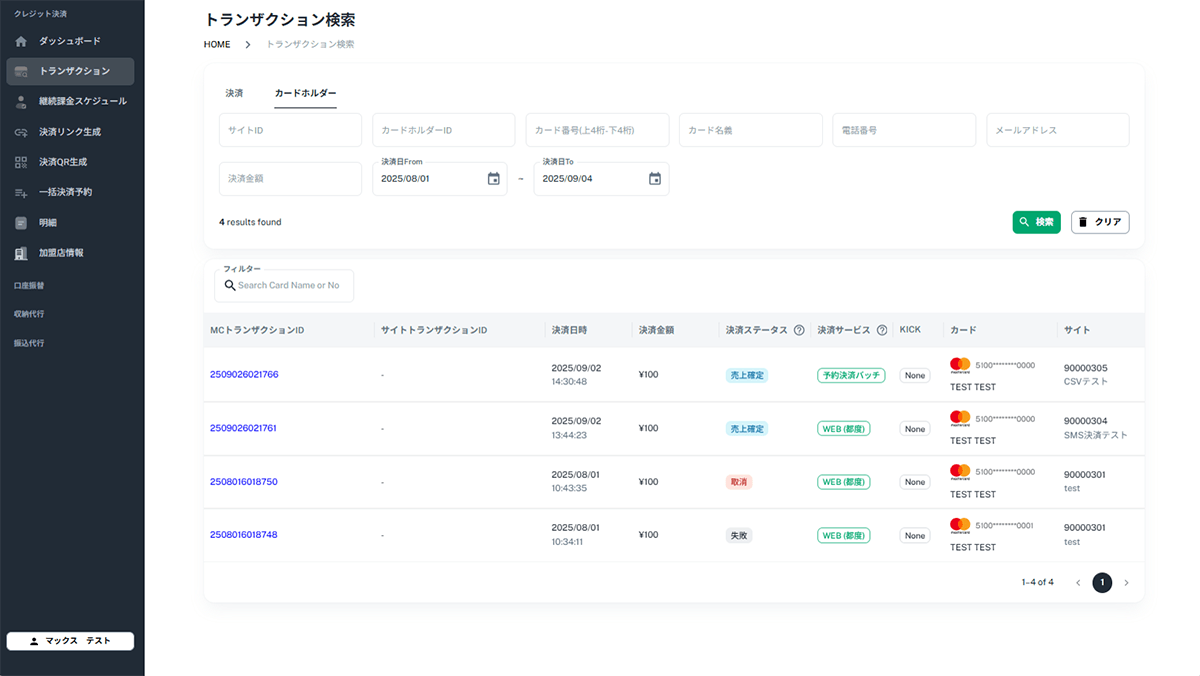The width and height of the screenshot is (1200, 676).
Task: Click the Dashboard home icon in sidebar
Action: pos(21,41)
